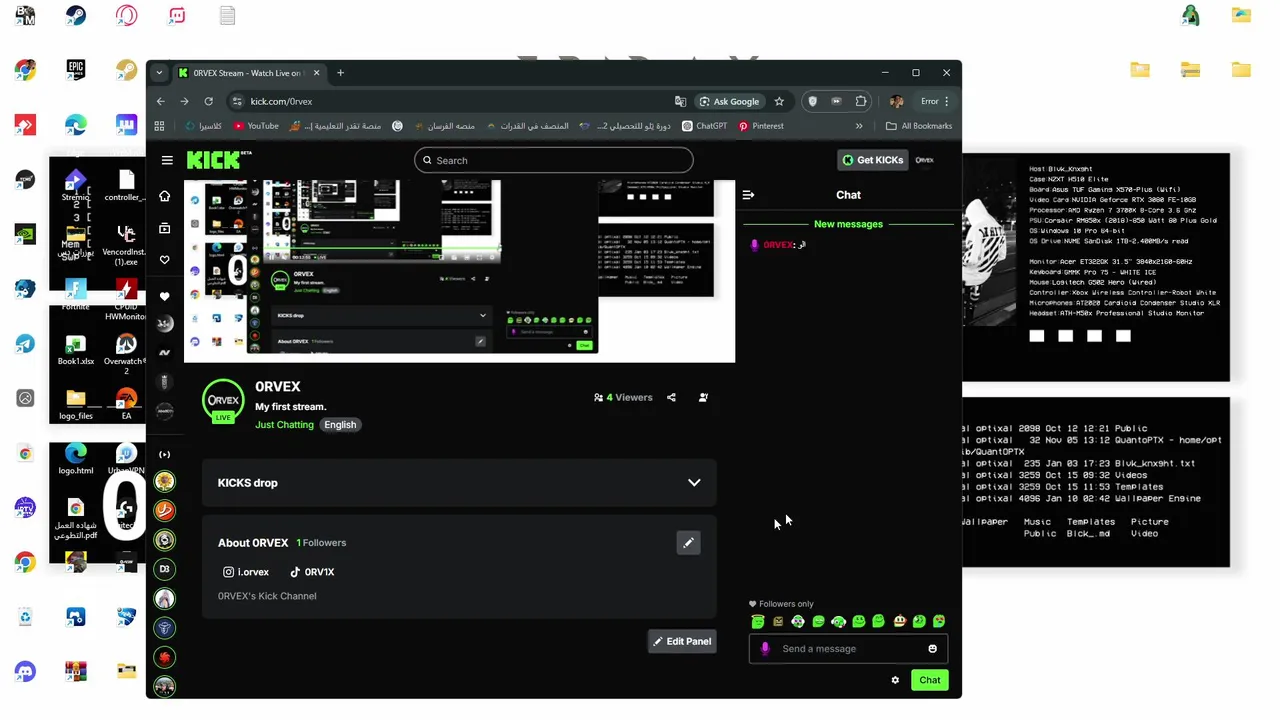Open Following heart icon in sidebar
Viewport: 1280px width, 720px height.
[165, 260]
